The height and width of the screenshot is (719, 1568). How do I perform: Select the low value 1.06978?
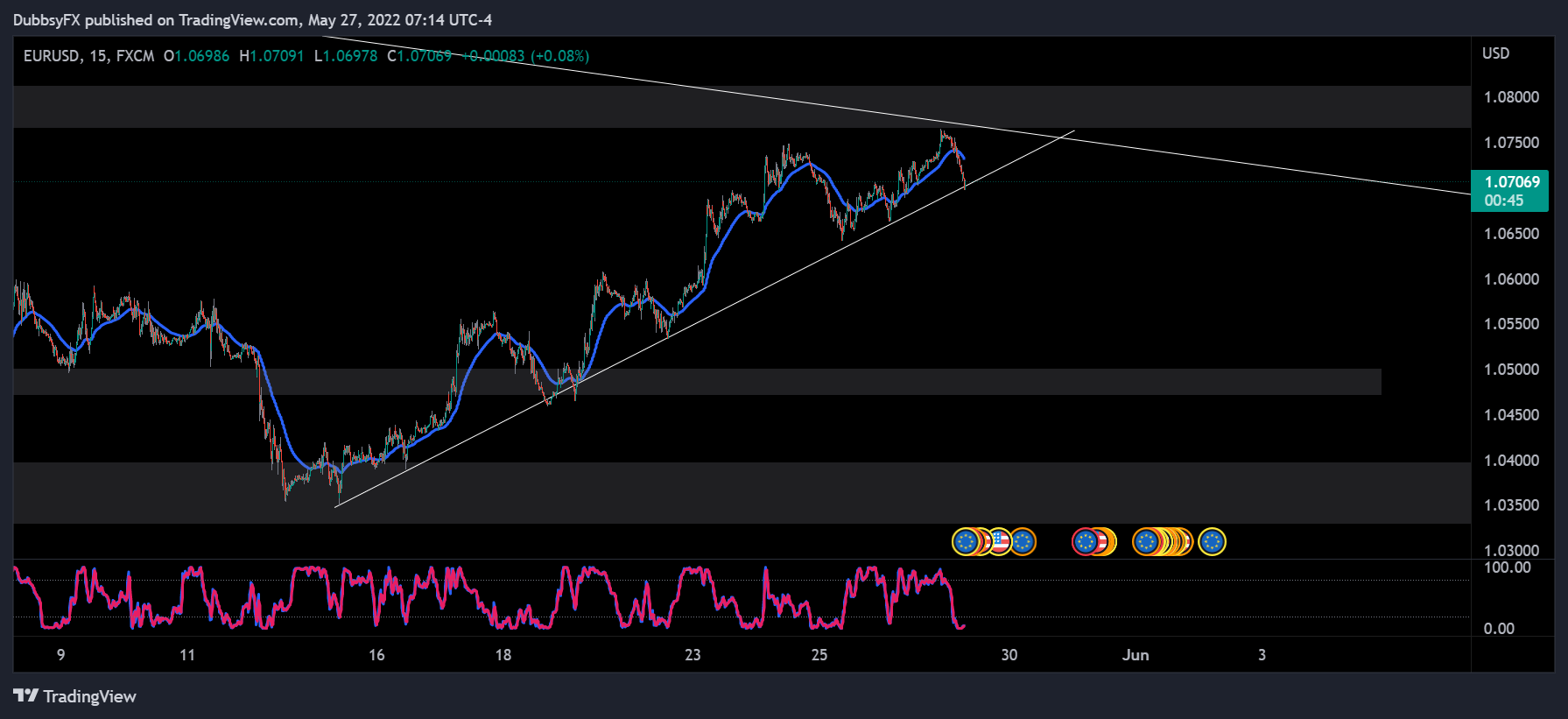point(350,56)
